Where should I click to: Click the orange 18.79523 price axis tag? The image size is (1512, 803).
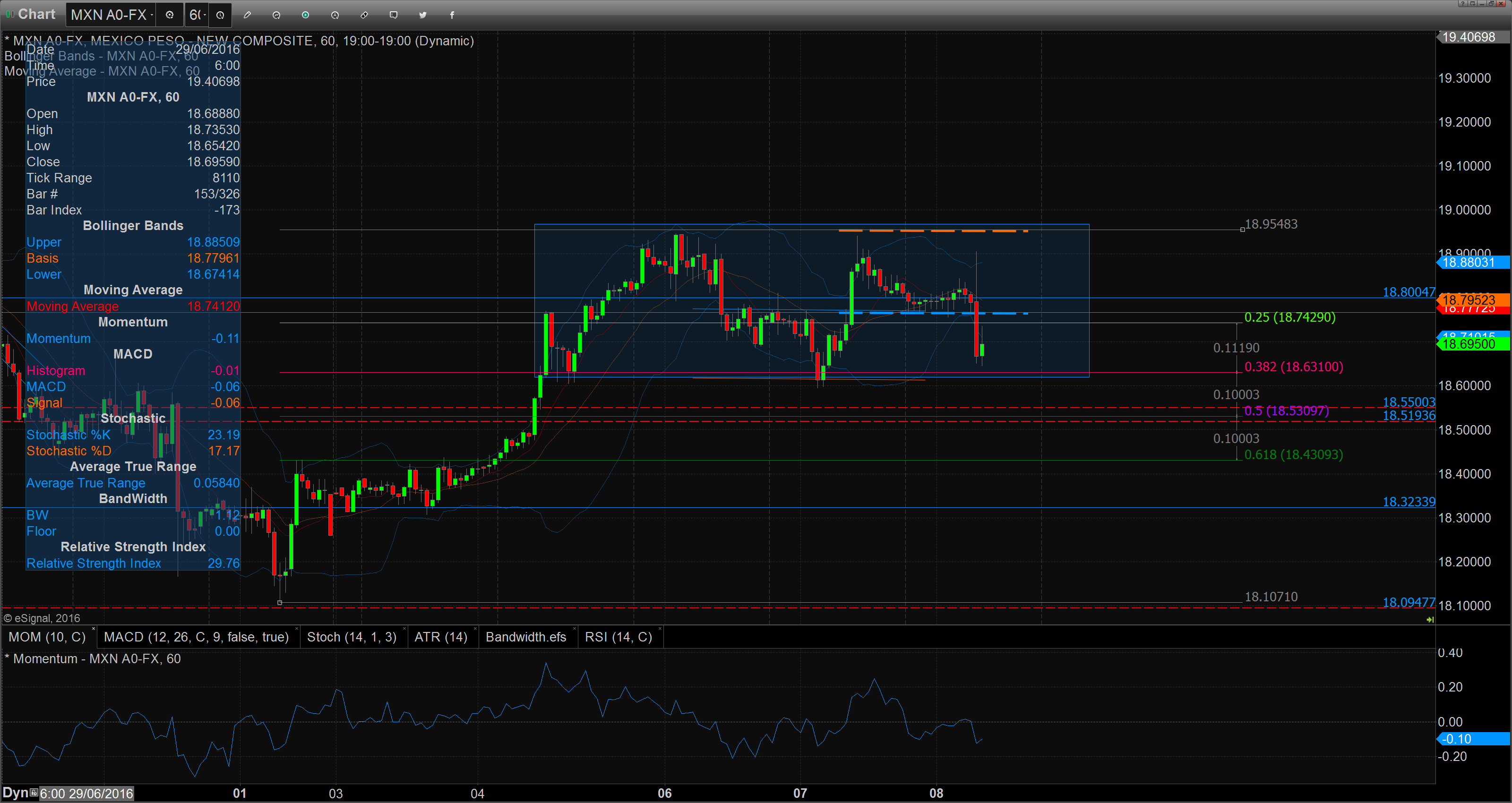coord(1473,300)
